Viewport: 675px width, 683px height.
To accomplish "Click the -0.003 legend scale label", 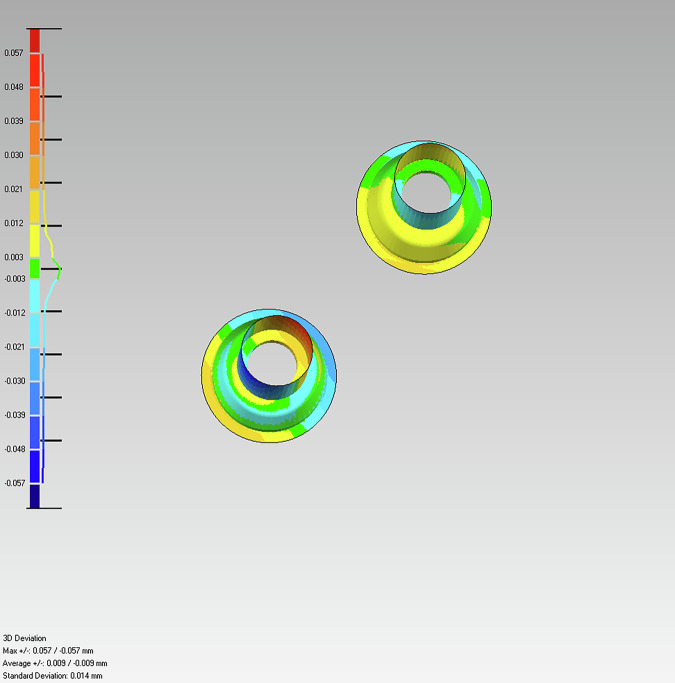I will pos(15,279).
